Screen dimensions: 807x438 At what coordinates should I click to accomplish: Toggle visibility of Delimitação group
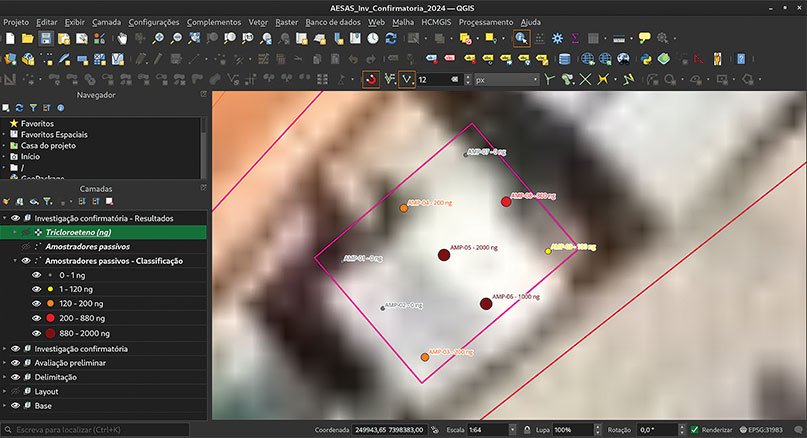coord(15,377)
